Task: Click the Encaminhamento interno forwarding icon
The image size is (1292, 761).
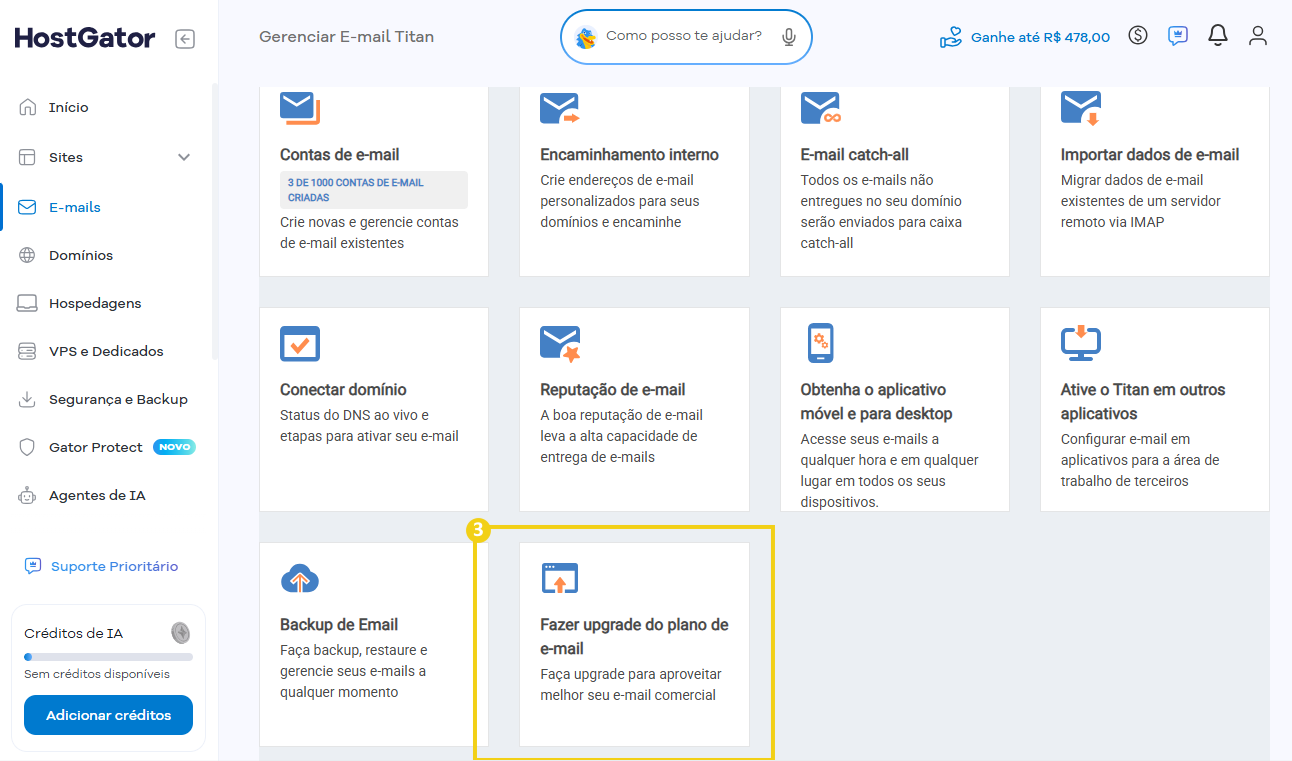Action: 560,108
